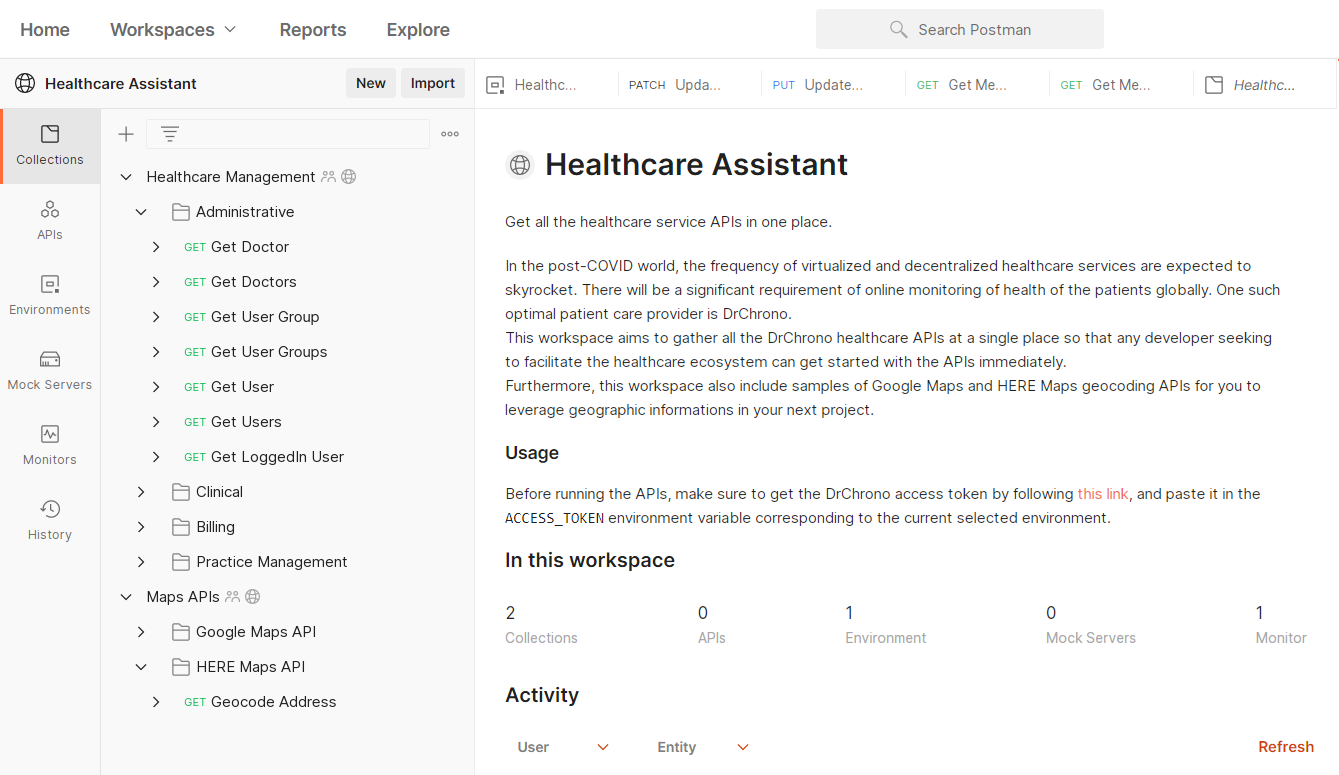
Task: Switch to the first GET Get Me... tab
Action: (x=977, y=85)
